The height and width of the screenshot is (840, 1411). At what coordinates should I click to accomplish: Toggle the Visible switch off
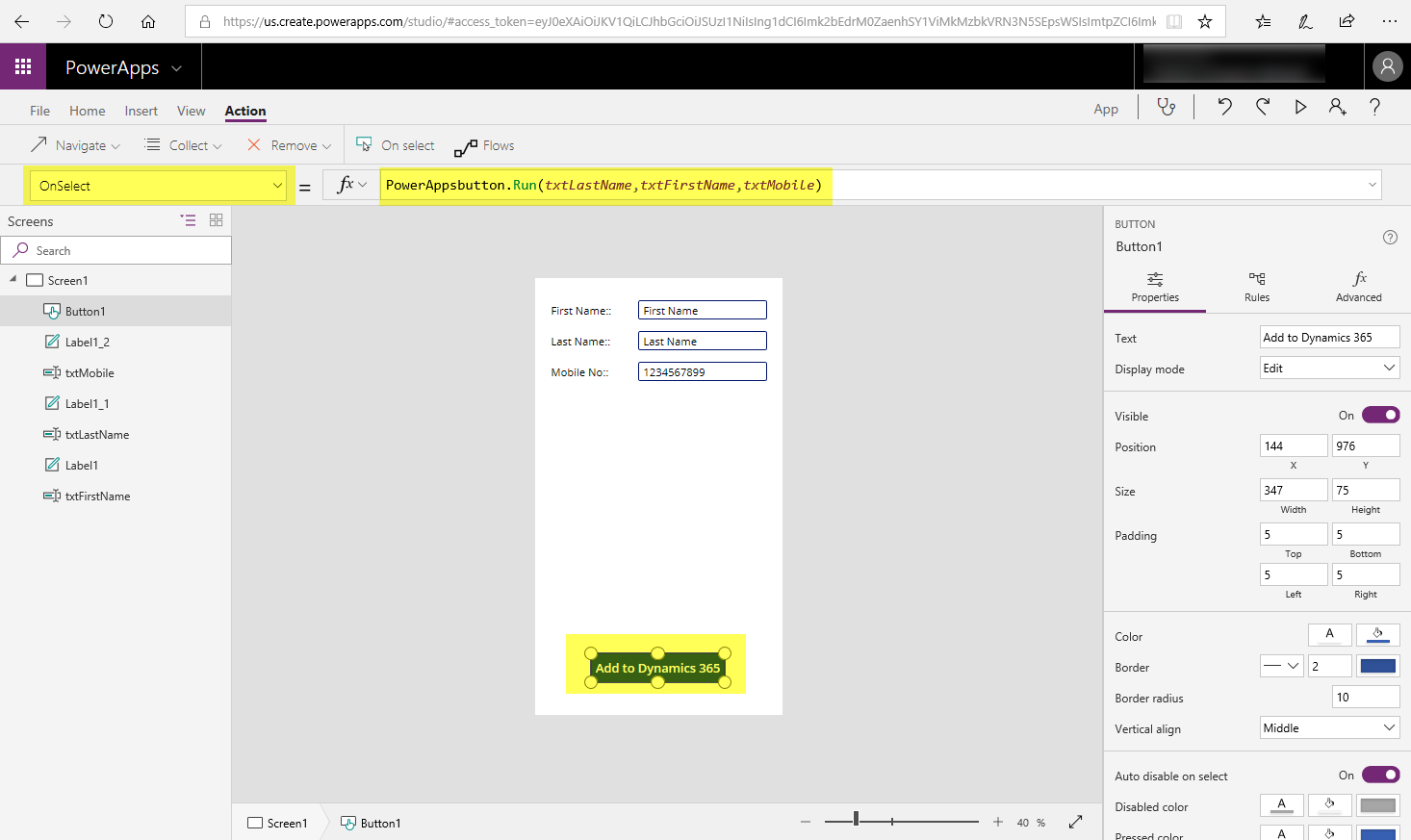(x=1380, y=415)
